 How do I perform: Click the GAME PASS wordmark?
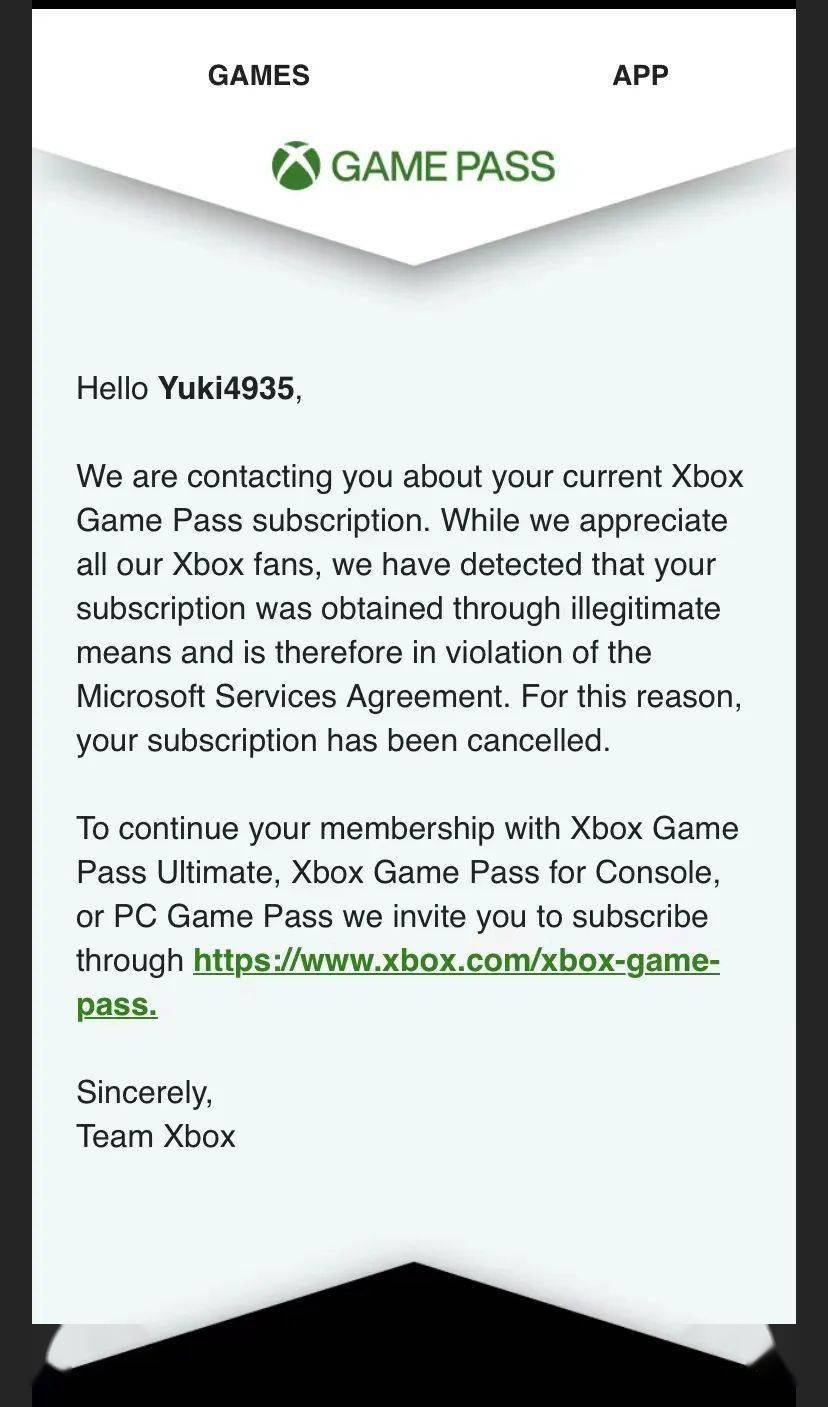(x=442, y=166)
